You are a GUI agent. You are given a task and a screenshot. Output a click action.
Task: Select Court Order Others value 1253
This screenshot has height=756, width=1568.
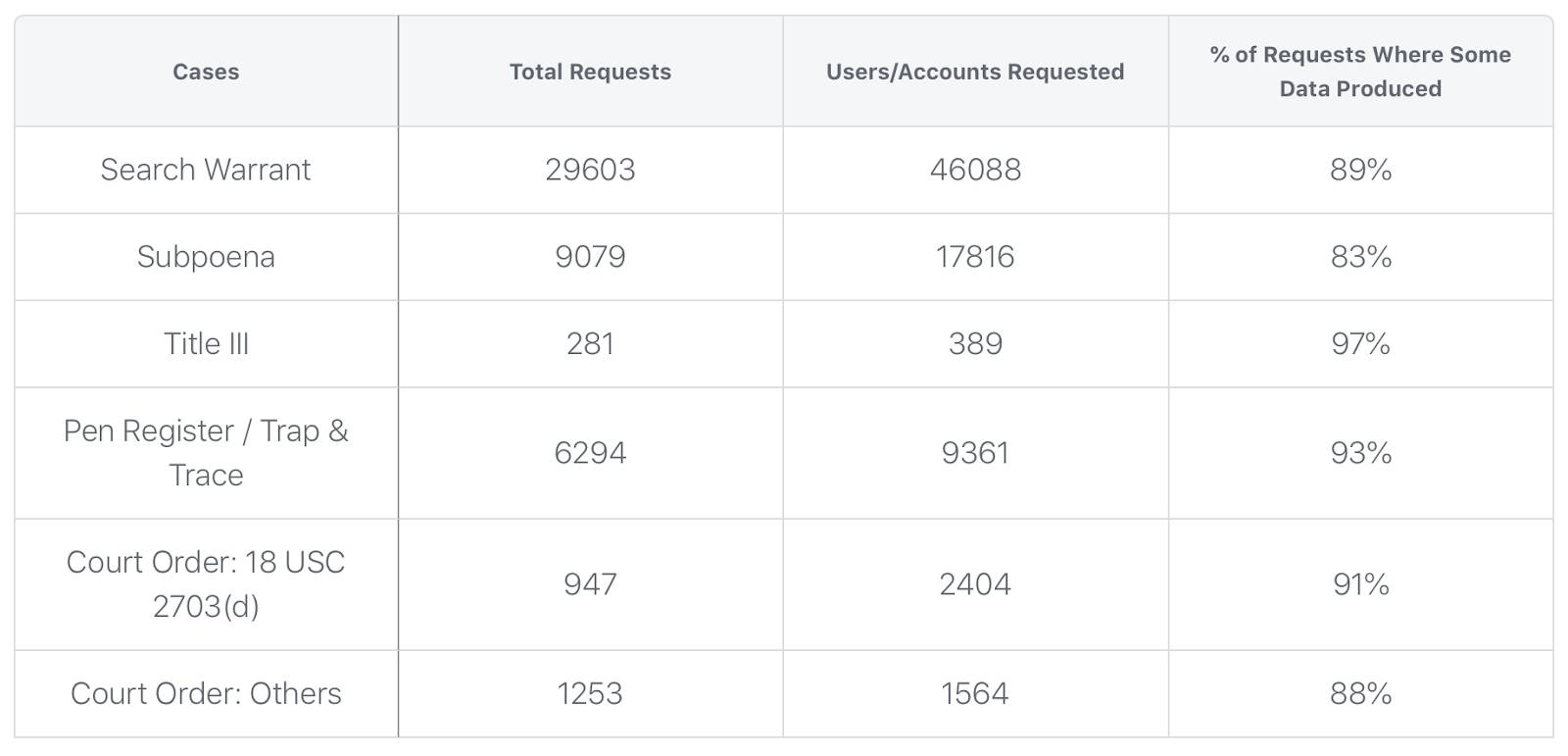(590, 693)
